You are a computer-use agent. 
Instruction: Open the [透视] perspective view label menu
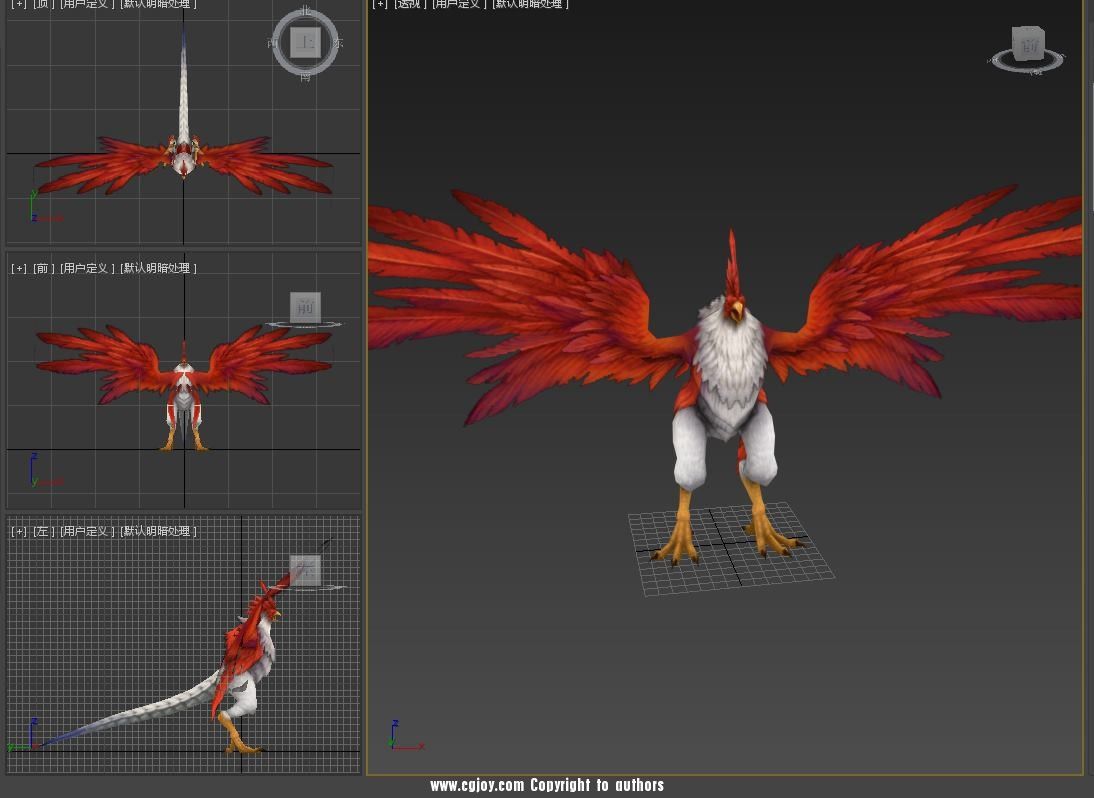(x=409, y=5)
